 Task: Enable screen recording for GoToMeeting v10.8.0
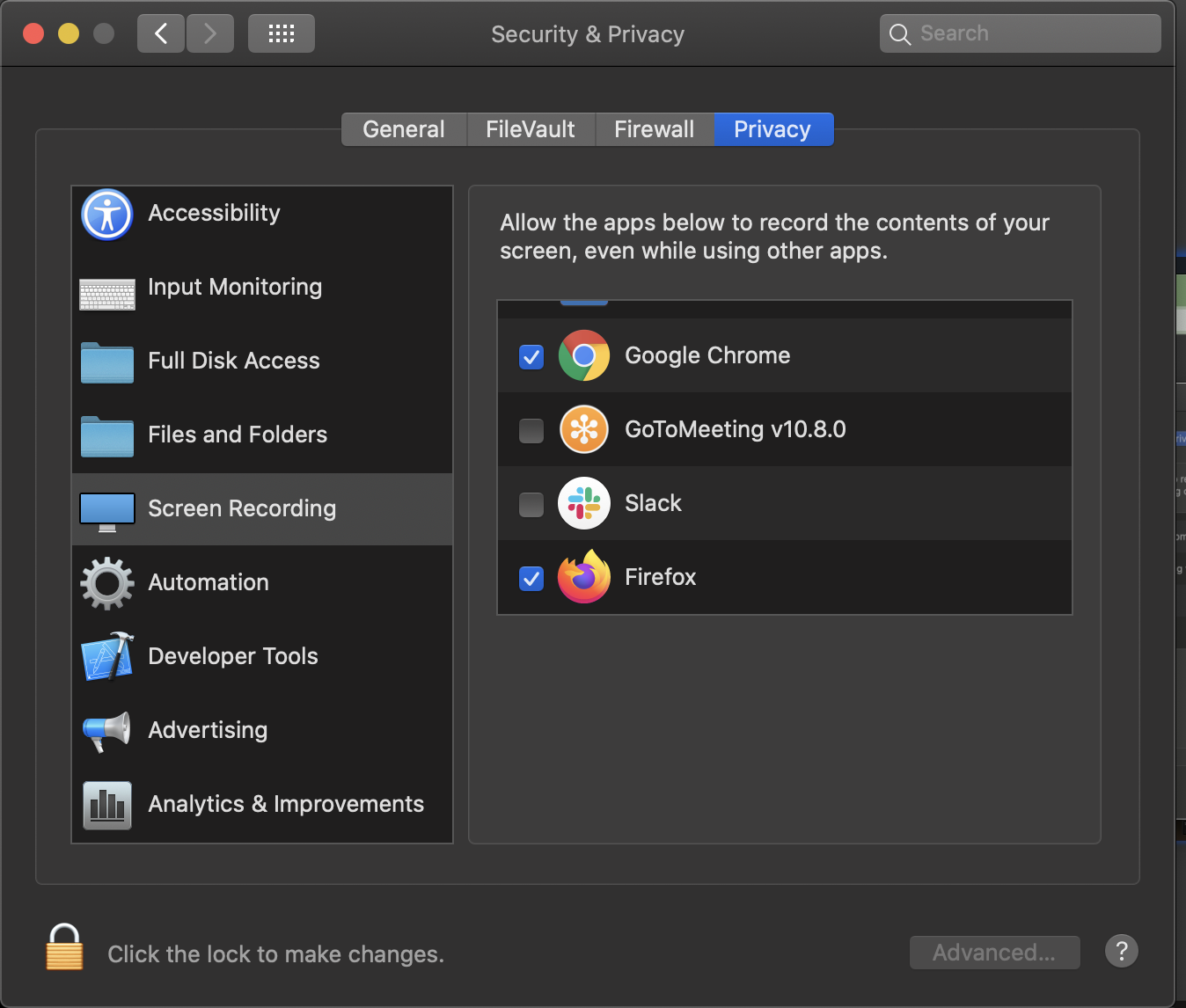(x=531, y=430)
